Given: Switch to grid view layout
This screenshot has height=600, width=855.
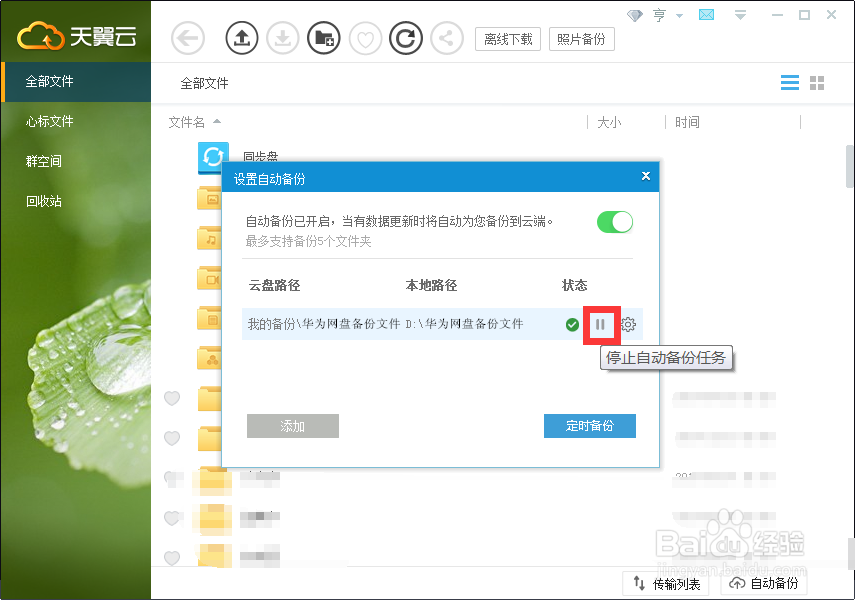Looking at the screenshot, I should click(817, 83).
